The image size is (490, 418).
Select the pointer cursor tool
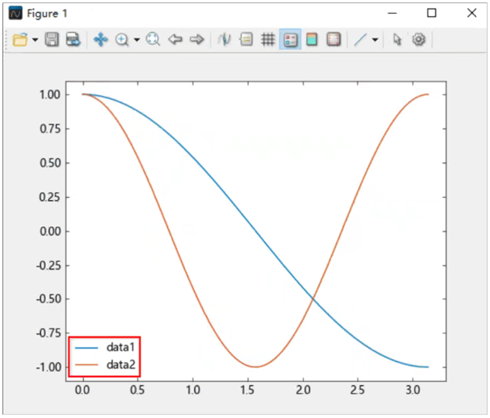tap(397, 39)
